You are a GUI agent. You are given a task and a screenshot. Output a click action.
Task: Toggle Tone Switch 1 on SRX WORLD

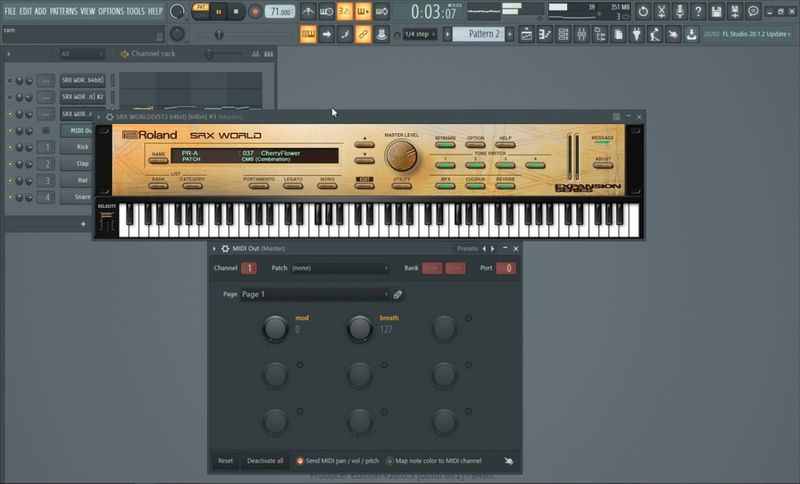tap(445, 165)
